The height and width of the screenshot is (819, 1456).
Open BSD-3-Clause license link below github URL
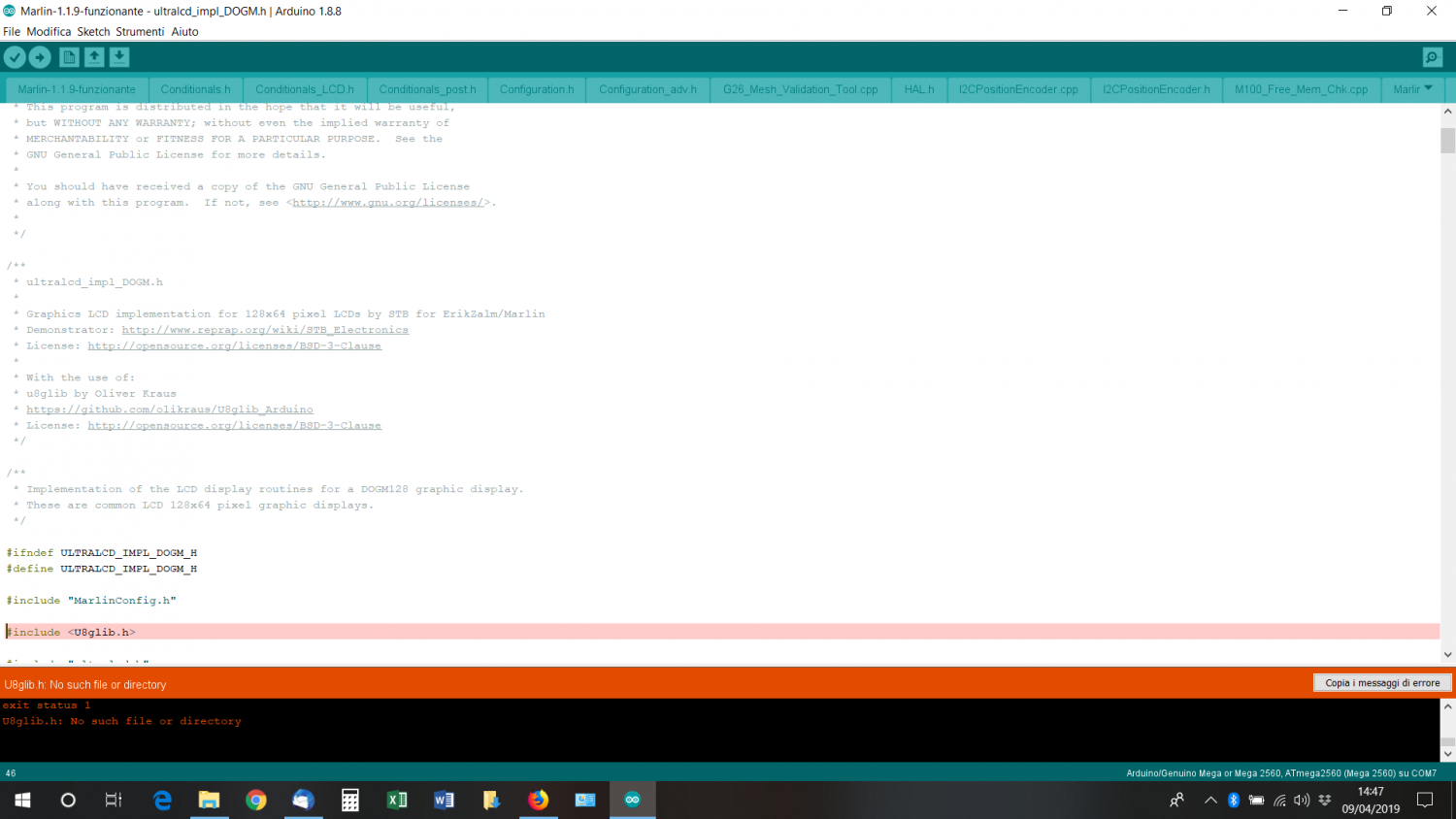234,425
